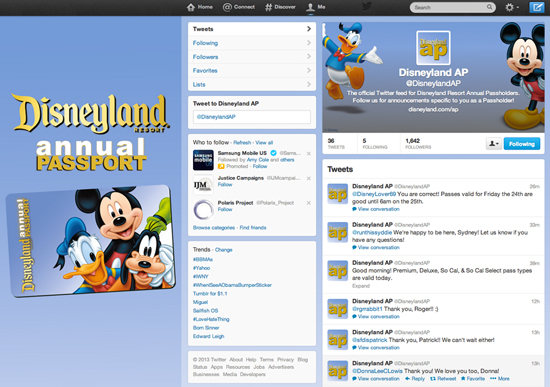
Task: Open the settings gear menu
Action: pyautogui.click(x=511, y=7)
